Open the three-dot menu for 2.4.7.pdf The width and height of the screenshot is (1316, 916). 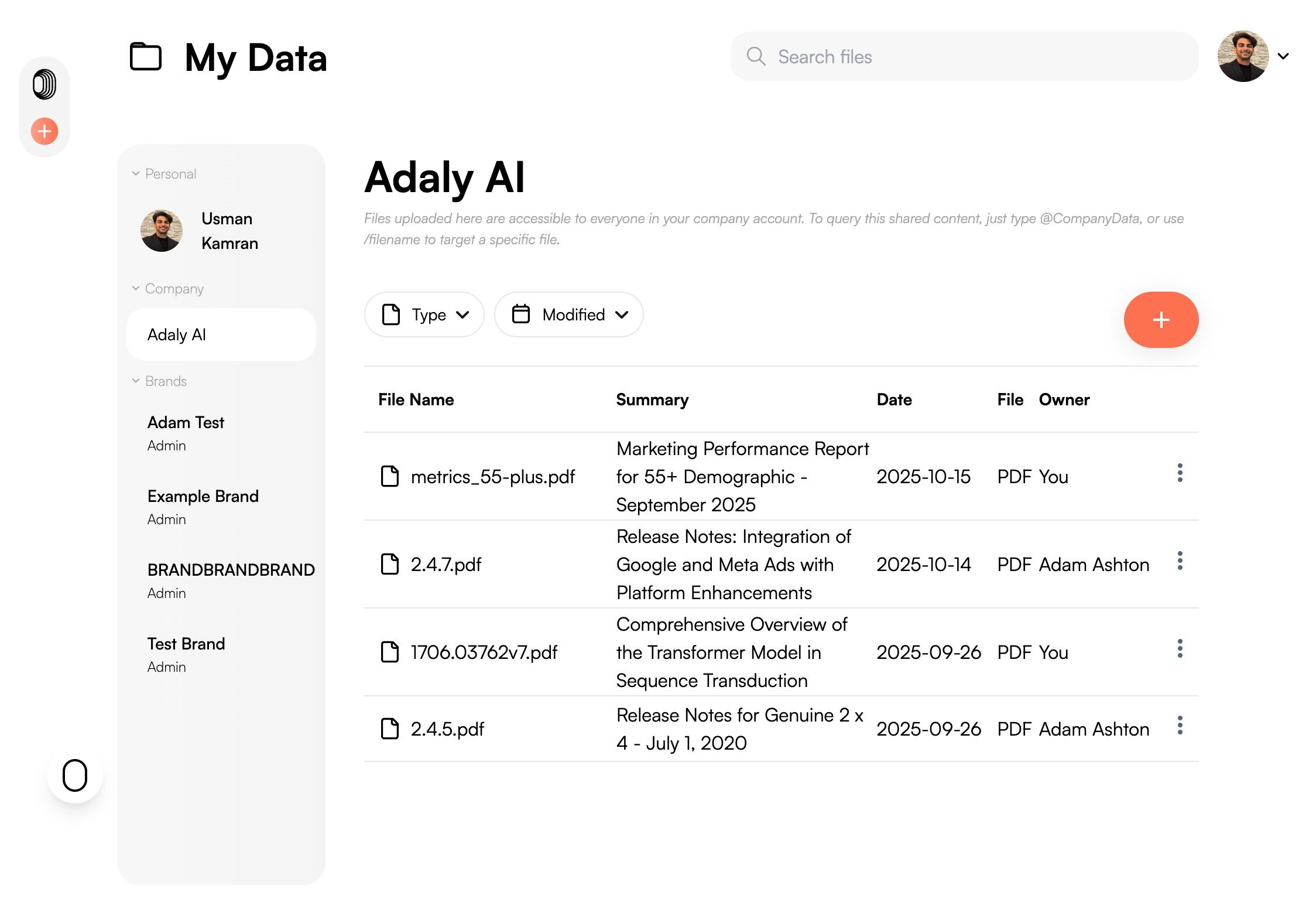pyautogui.click(x=1180, y=561)
